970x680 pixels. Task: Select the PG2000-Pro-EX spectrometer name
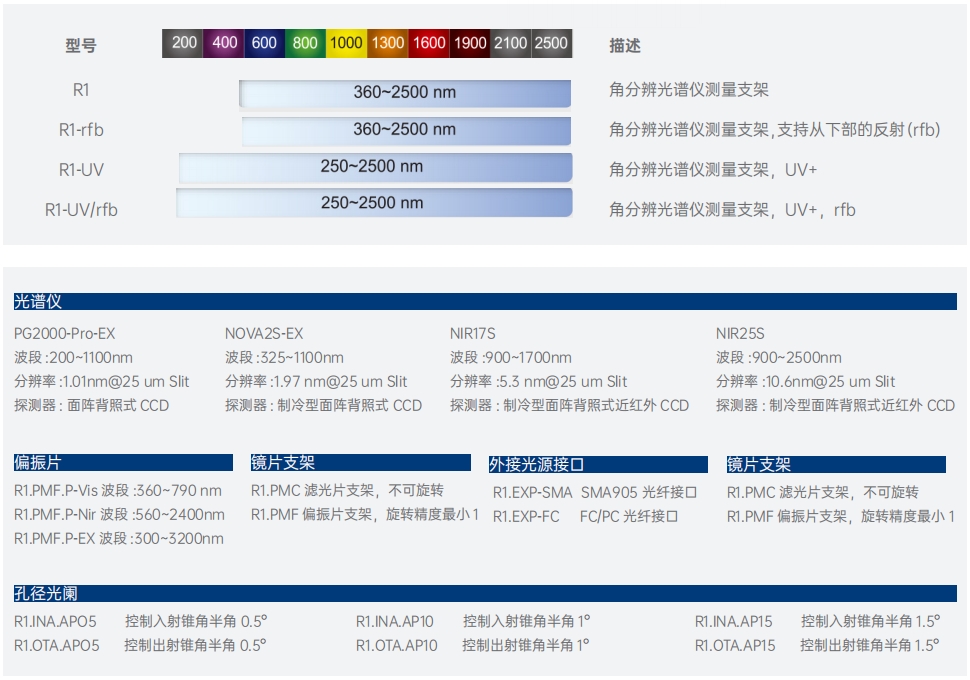[x=64, y=334]
